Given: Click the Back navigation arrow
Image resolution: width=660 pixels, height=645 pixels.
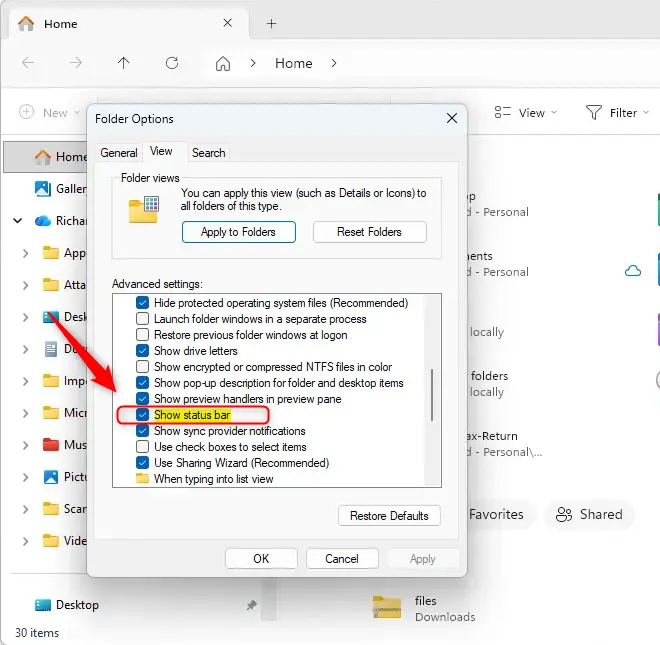Looking at the screenshot, I should point(28,63).
